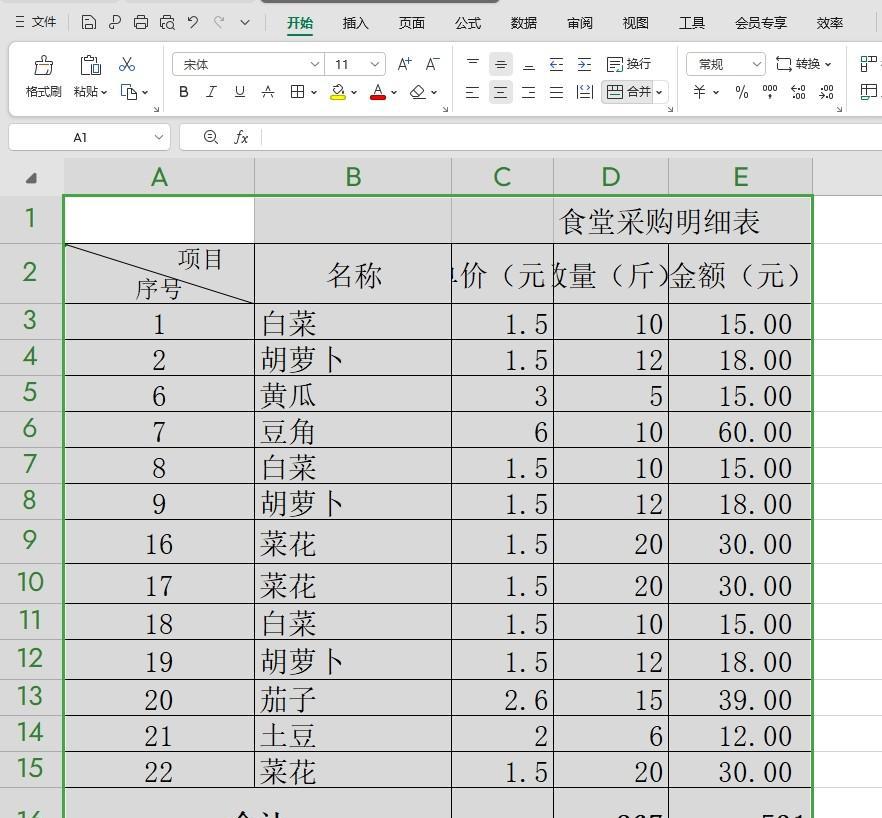
Task: Click the Save icon in quick access toolbar
Action: (88, 23)
